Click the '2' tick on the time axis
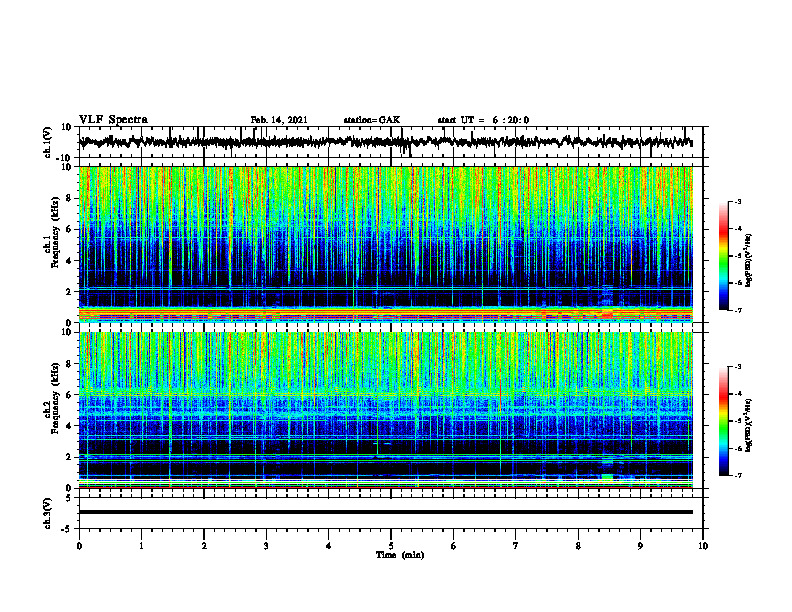 point(204,546)
